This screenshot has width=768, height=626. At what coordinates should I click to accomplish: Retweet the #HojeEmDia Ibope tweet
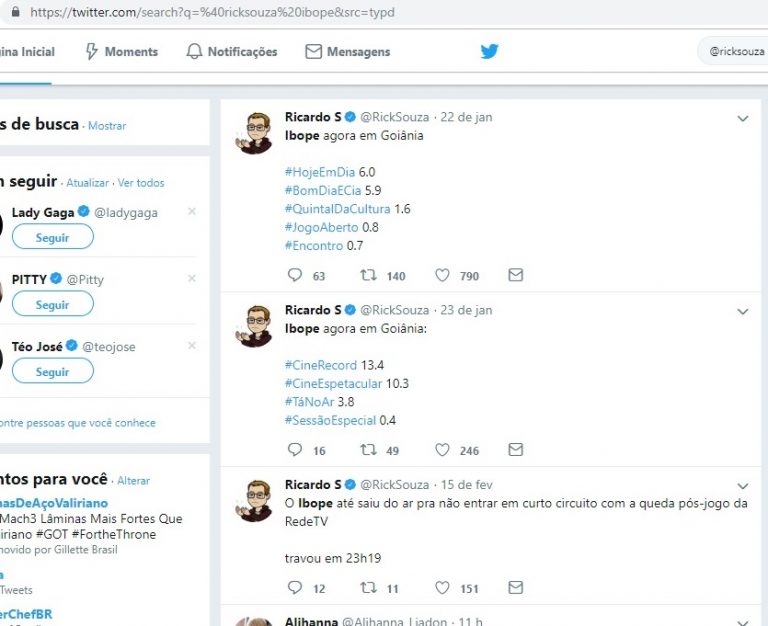coord(367,275)
